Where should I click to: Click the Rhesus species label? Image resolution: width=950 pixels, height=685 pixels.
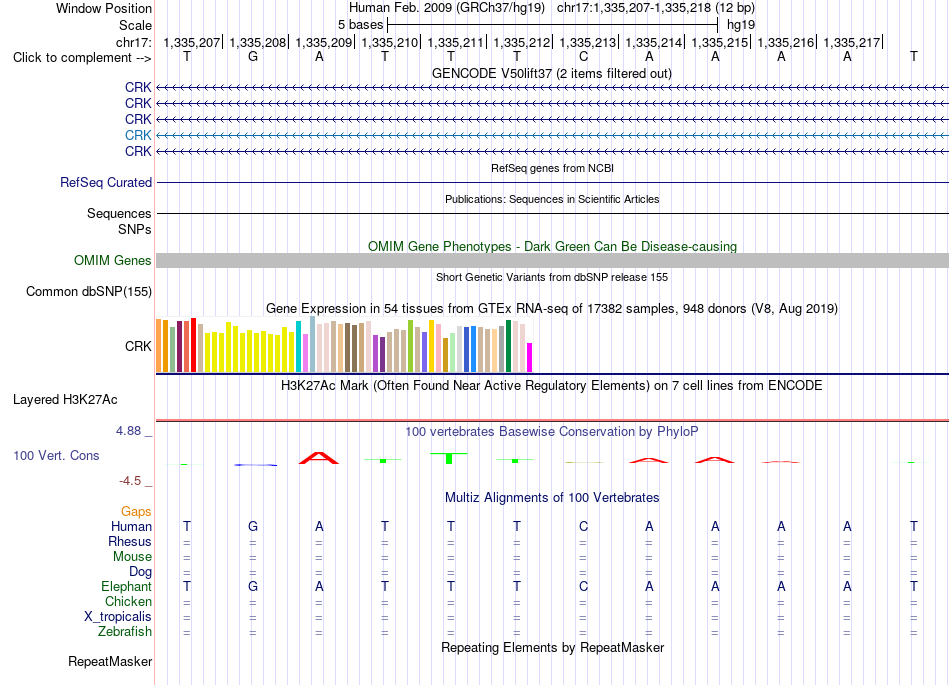[x=130, y=541]
